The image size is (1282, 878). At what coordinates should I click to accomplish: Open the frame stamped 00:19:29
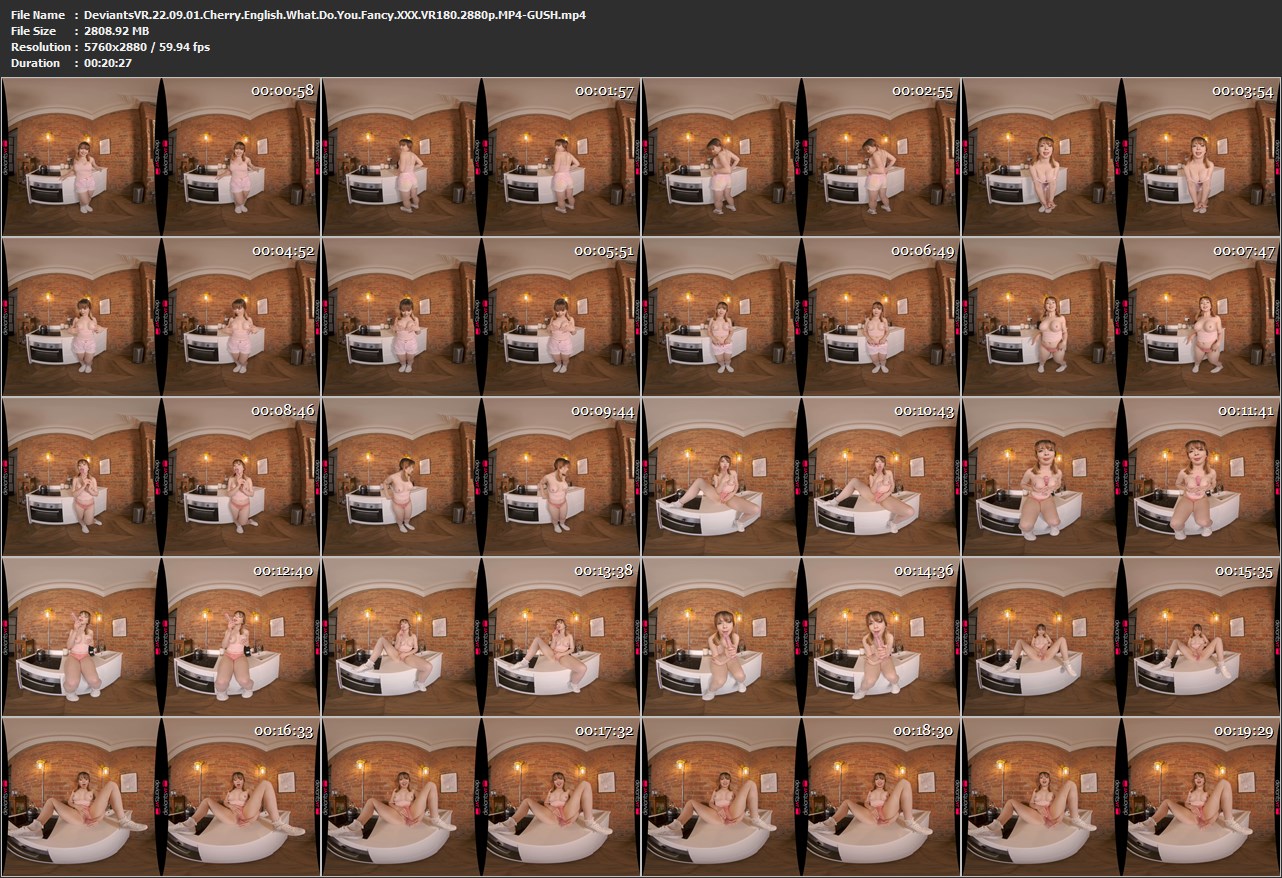tap(1120, 796)
